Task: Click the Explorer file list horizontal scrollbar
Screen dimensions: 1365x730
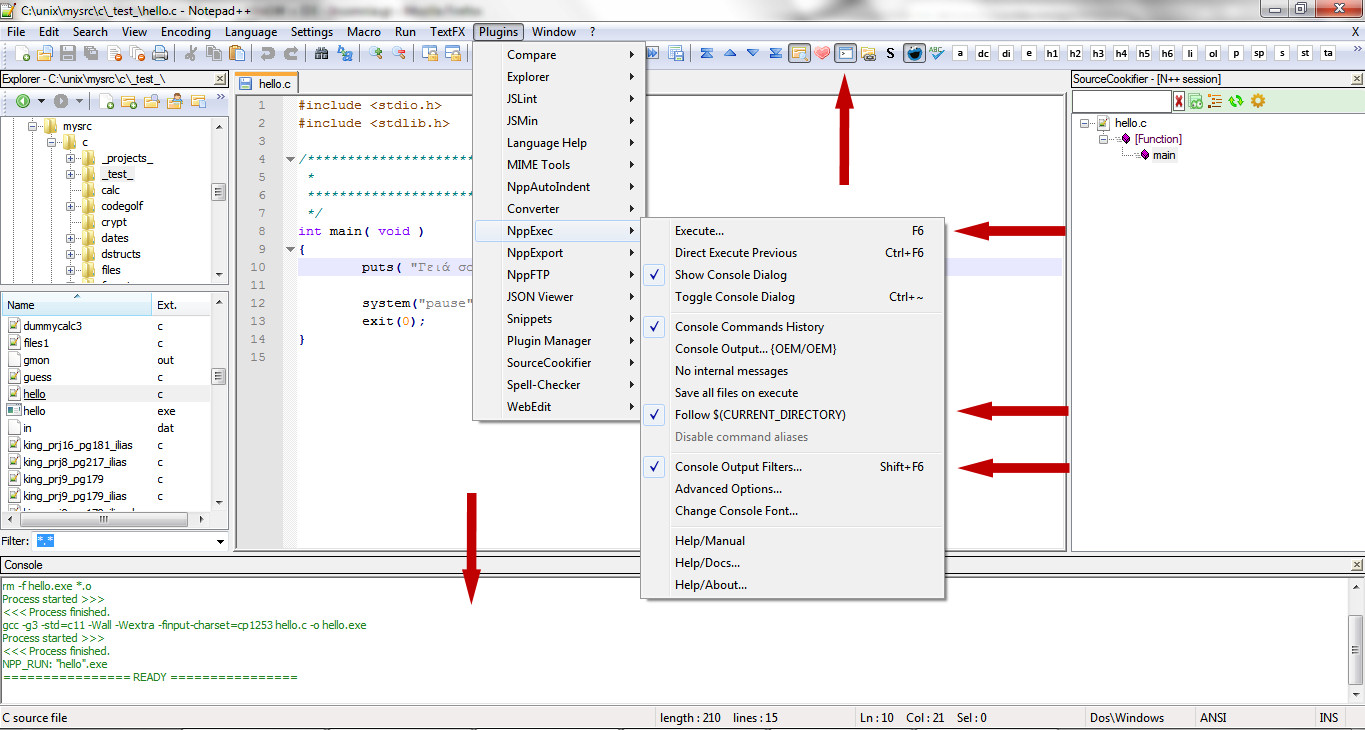Action: 107,519
